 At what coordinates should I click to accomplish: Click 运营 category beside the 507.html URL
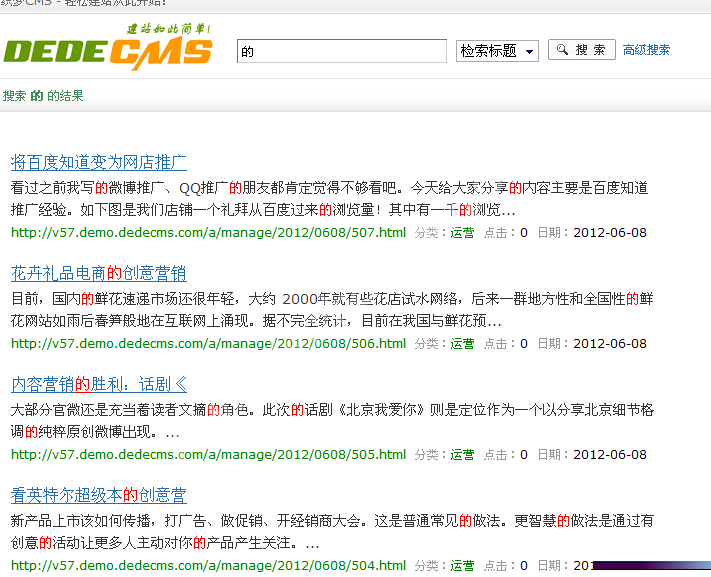click(462, 233)
